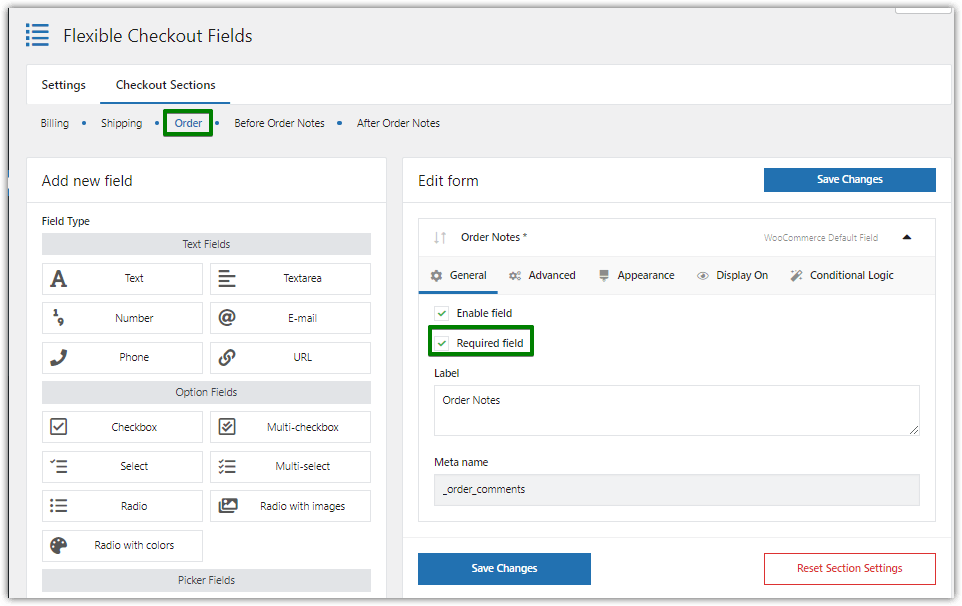
Task: Click the General tab gear icon
Action: click(436, 276)
